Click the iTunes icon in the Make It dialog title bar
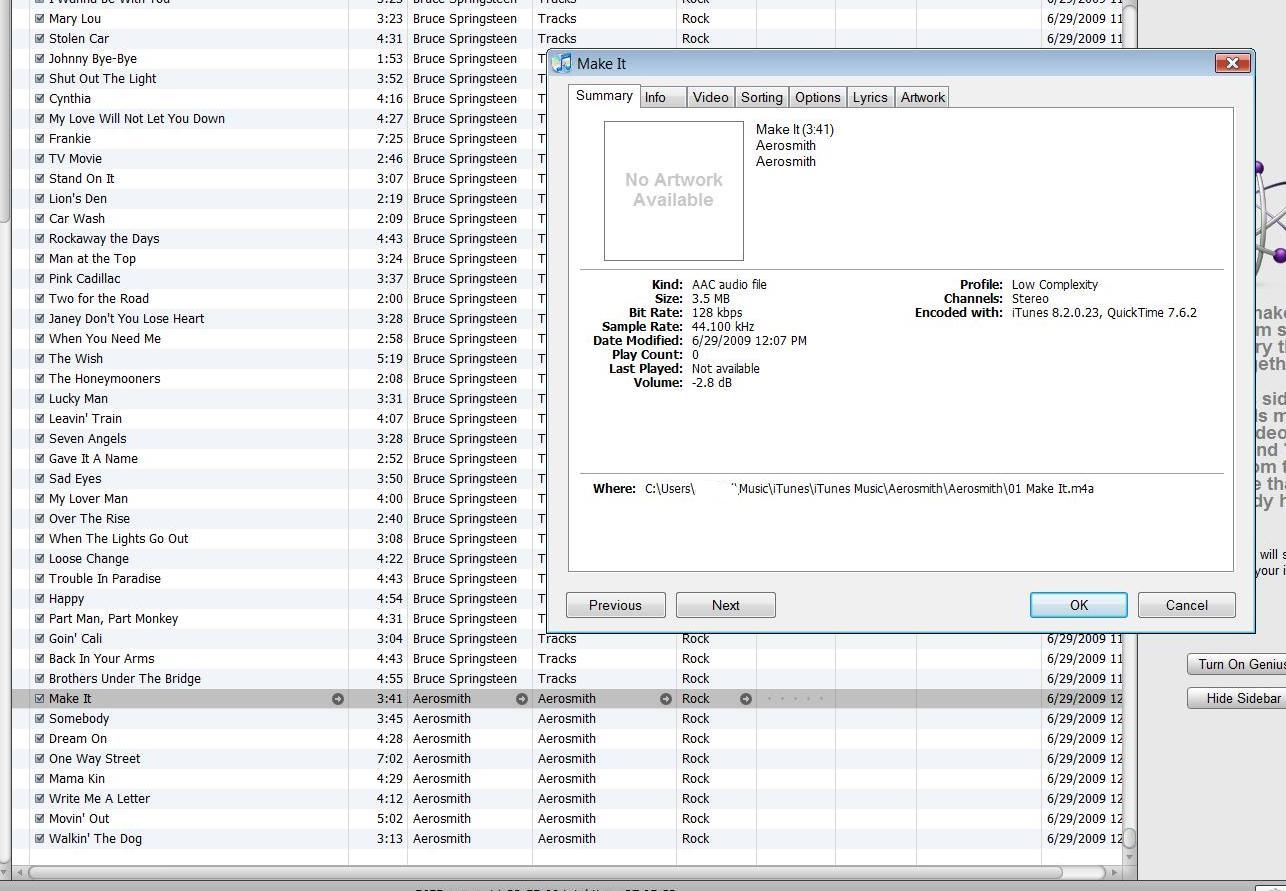The image size is (1286, 891). click(x=562, y=63)
